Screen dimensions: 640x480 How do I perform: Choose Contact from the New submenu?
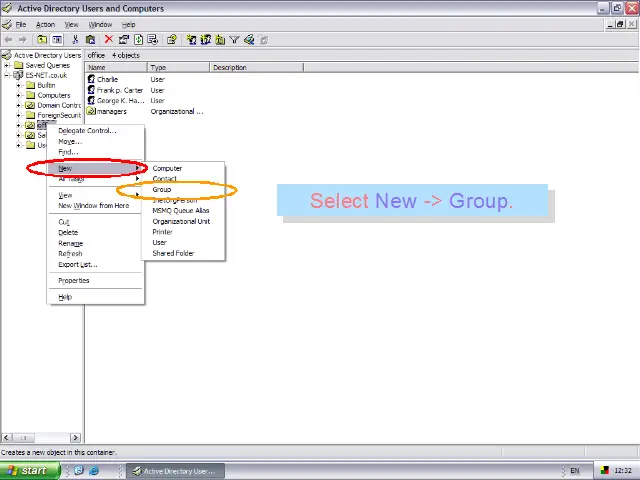click(x=183, y=179)
